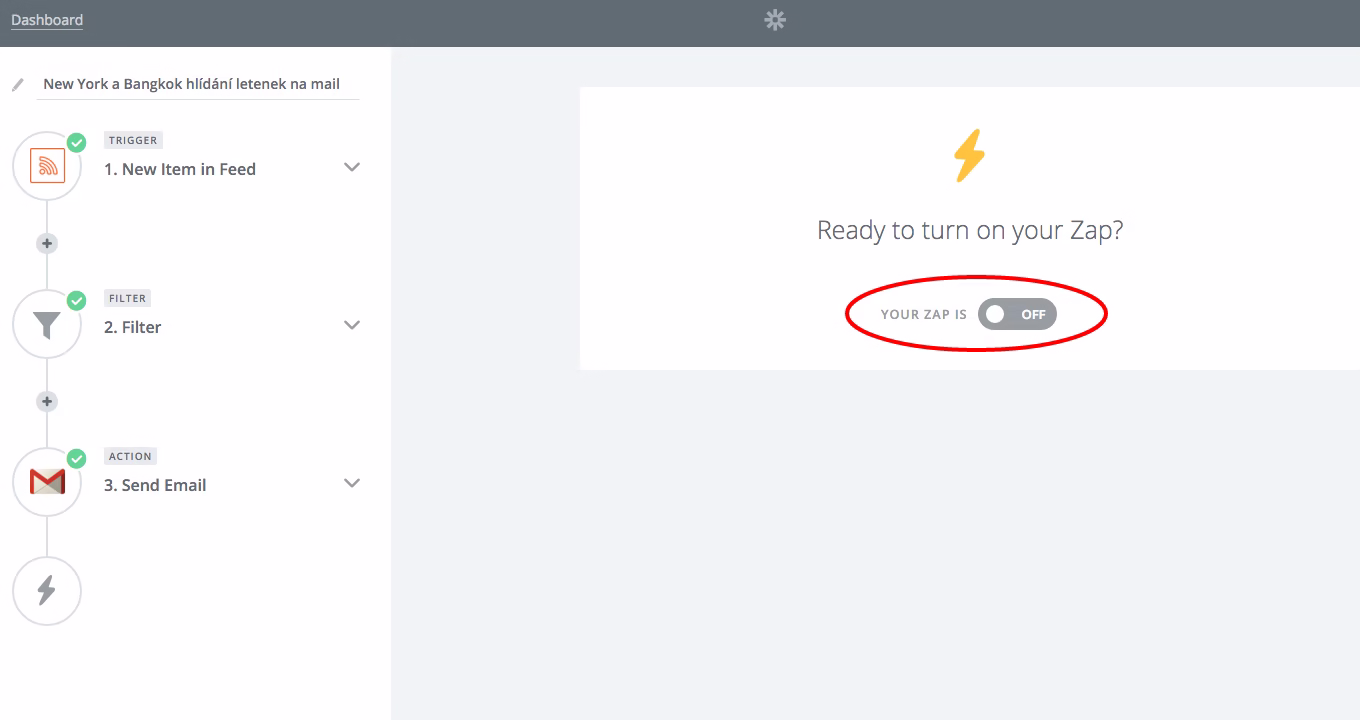Add a step between trigger and filter
The width and height of the screenshot is (1360, 720).
tap(47, 243)
